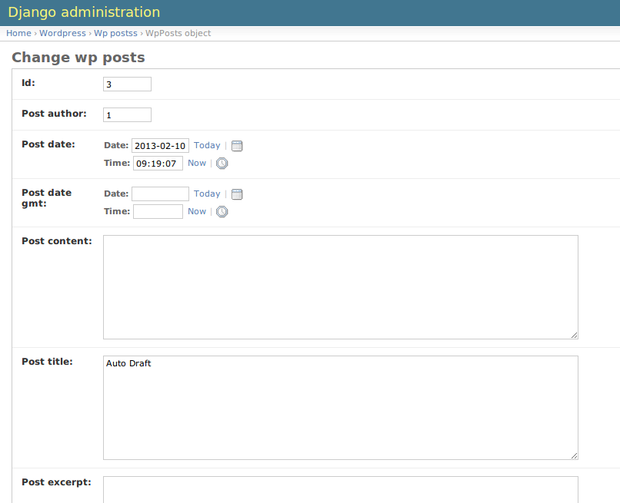
Task: Click the Post author input field
Action: [x=127, y=115]
